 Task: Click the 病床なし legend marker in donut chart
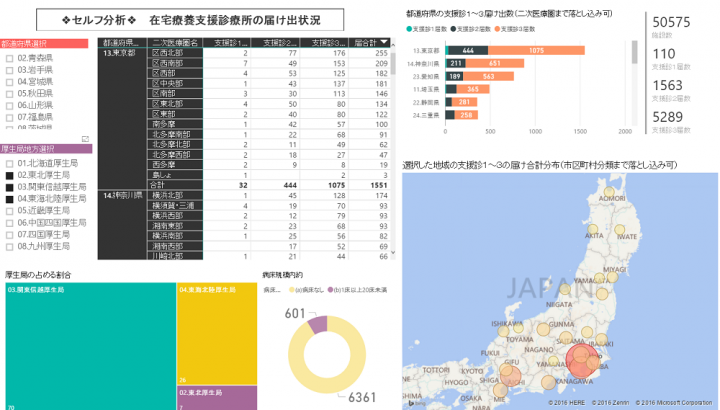(294, 288)
